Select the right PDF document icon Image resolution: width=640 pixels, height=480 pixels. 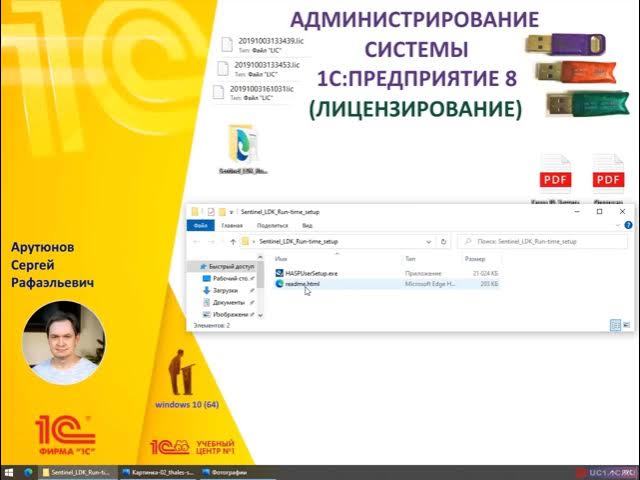(608, 179)
